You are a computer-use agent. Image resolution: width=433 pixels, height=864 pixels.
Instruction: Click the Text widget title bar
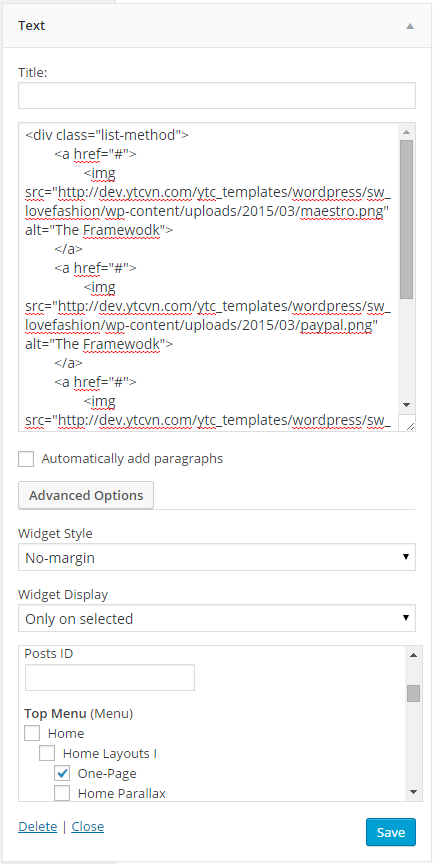tap(216, 26)
